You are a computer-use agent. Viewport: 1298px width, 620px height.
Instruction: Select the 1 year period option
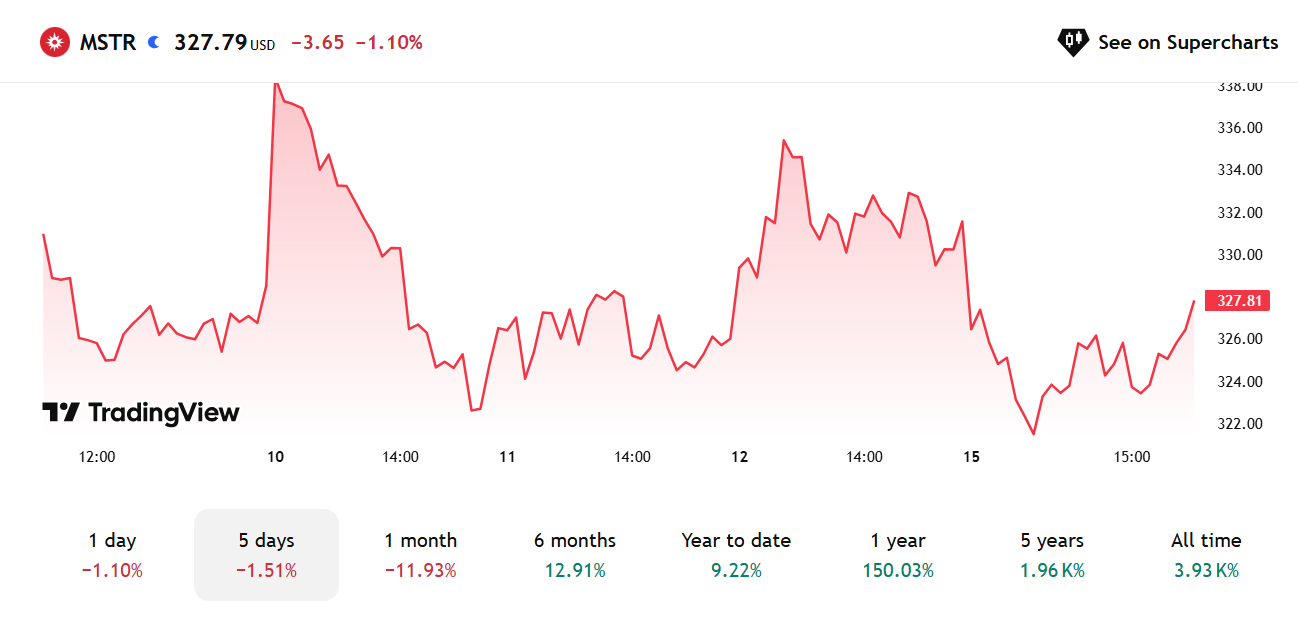[897, 555]
